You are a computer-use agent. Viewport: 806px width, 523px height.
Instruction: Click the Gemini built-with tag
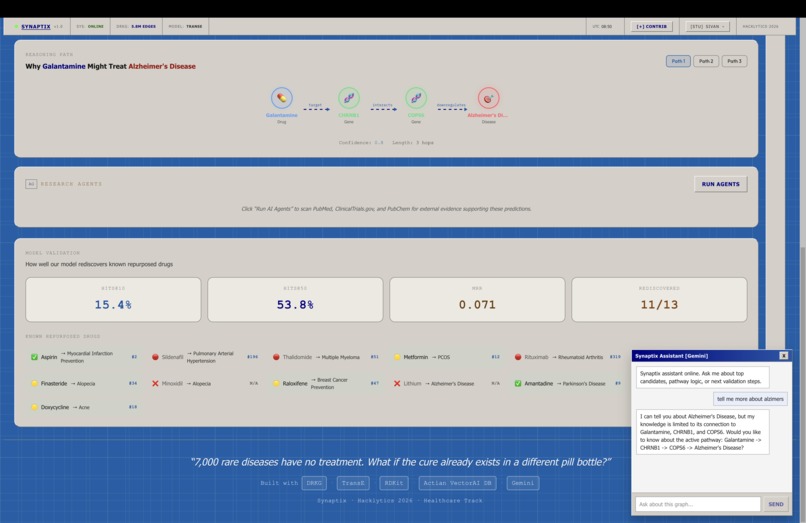click(x=523, y=483)
